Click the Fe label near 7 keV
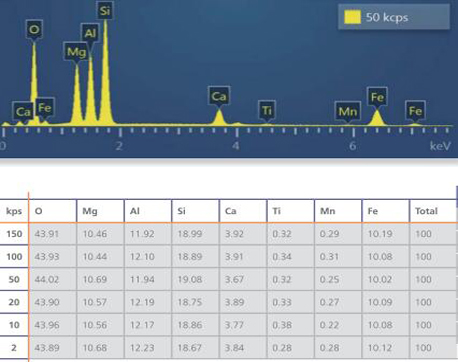458x362 pixels. (415, 111)
